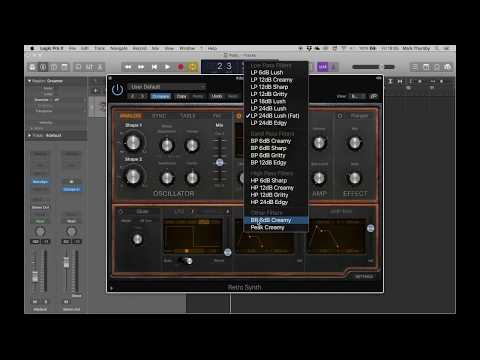480x360 pixels.
Task: Open the File menu
Action: point(72,48)
